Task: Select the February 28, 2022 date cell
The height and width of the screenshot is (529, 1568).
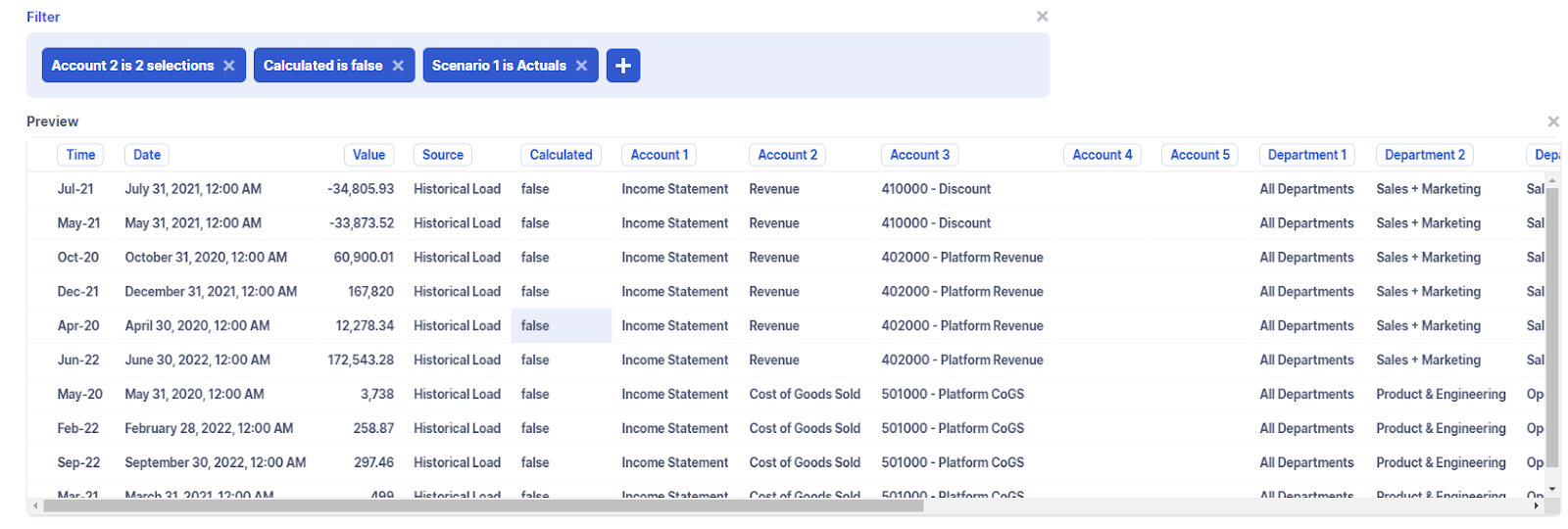Action: [209, 429]
